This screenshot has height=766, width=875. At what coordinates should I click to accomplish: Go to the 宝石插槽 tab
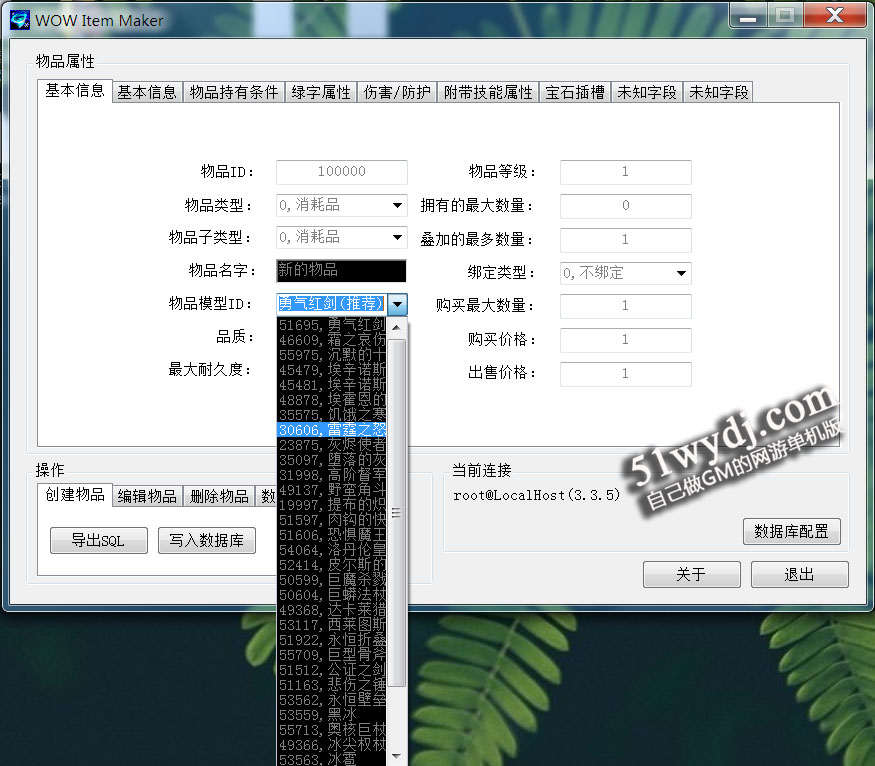coord(575,92)
